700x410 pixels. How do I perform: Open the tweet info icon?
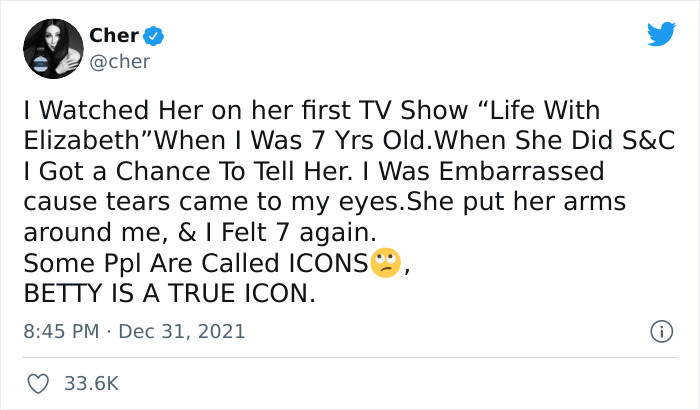pos(659,331)
